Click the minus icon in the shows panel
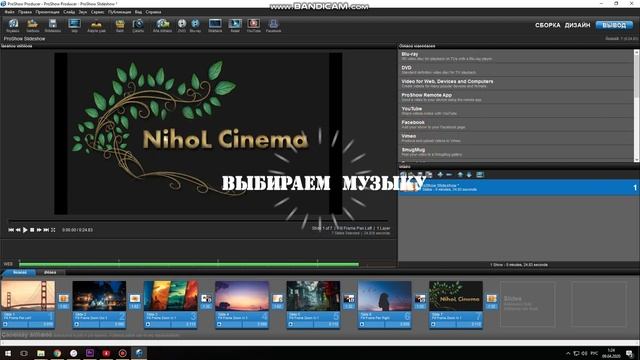Image resolution: width=640 pixels, height=360 pixels. click(x=449, y=174)
